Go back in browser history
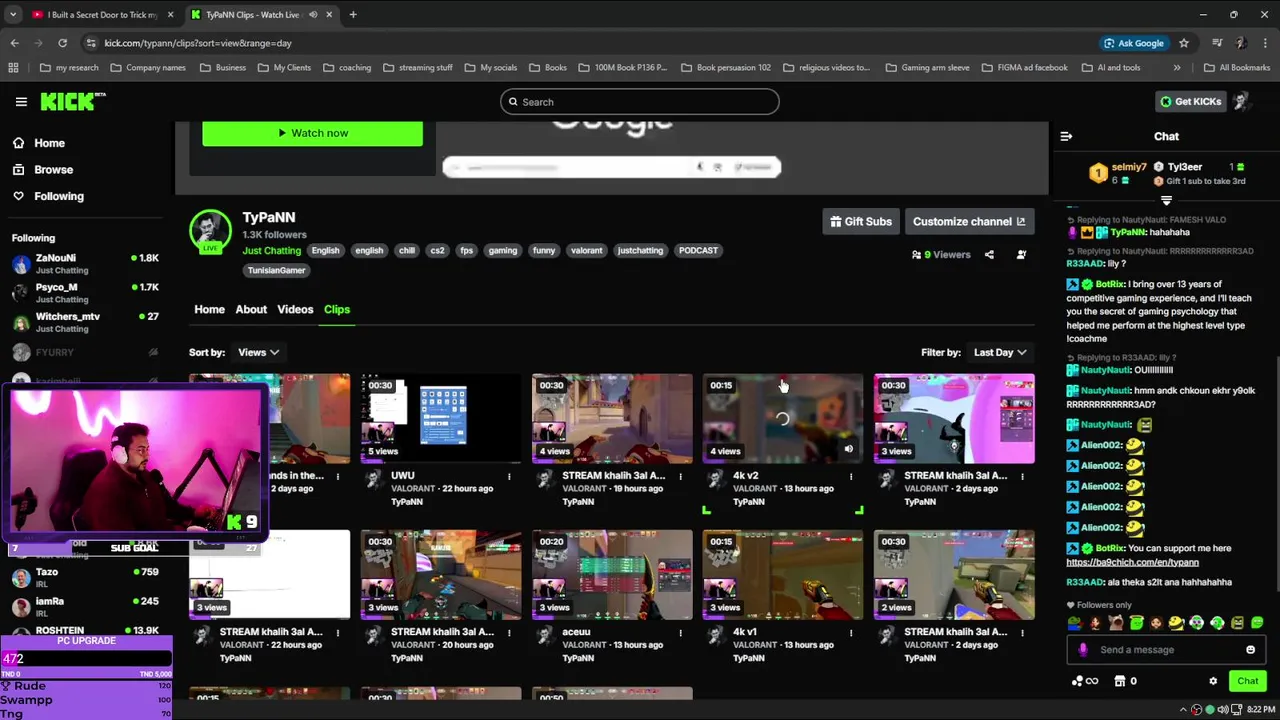Image resolution: width=1280 pixels, height=720 pixels. (14, 43)
